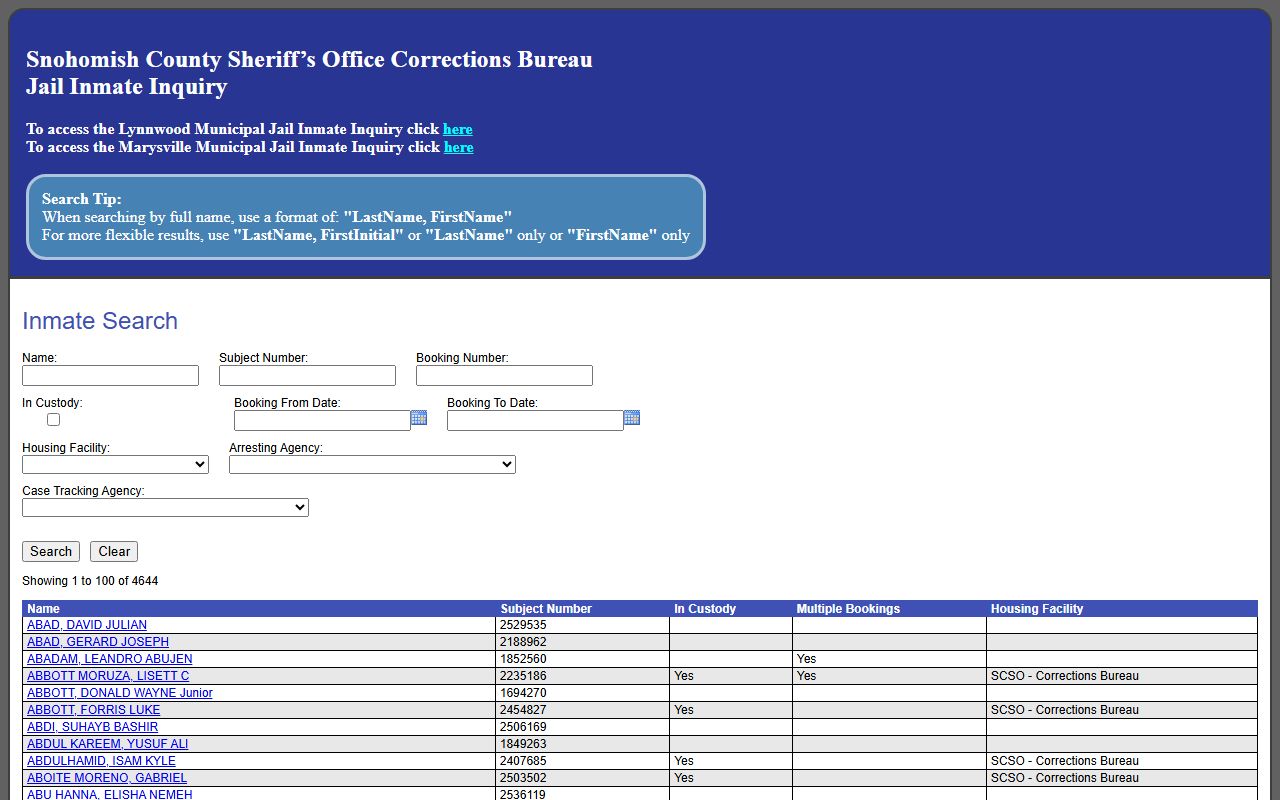Select subject number 2503502 cell

[583, 778]
